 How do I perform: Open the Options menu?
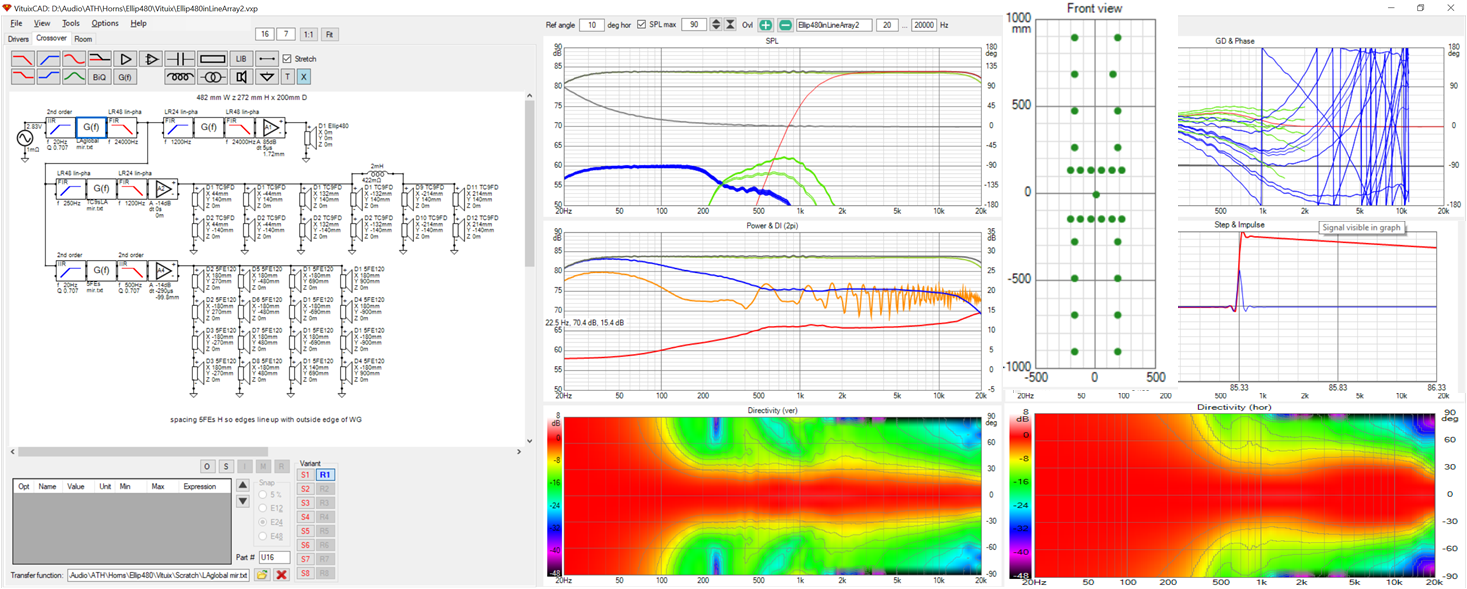[105, 23]
